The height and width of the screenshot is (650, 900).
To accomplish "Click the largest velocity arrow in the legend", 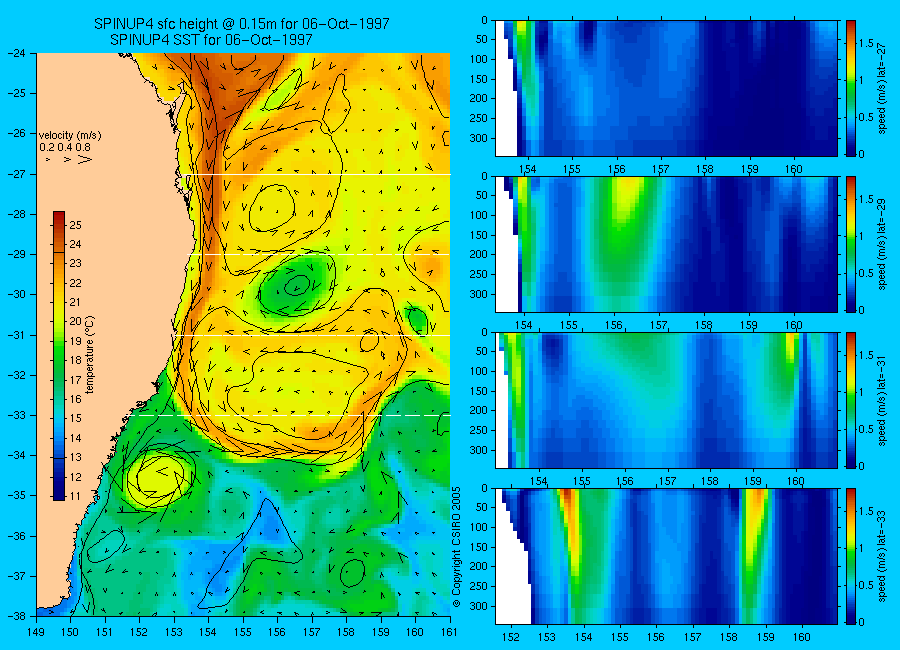I will tap(85, 159).
